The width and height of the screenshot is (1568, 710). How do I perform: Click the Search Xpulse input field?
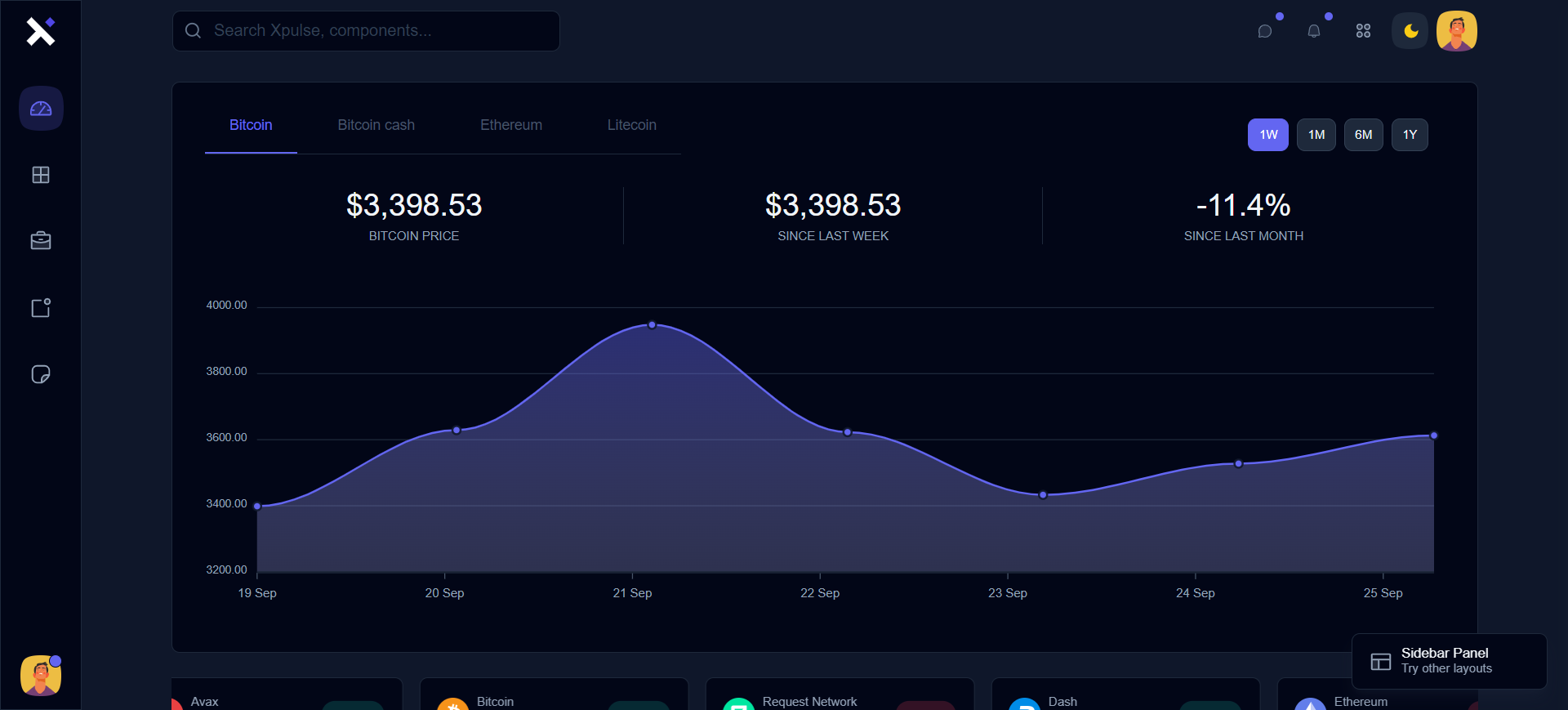[366, 31]
